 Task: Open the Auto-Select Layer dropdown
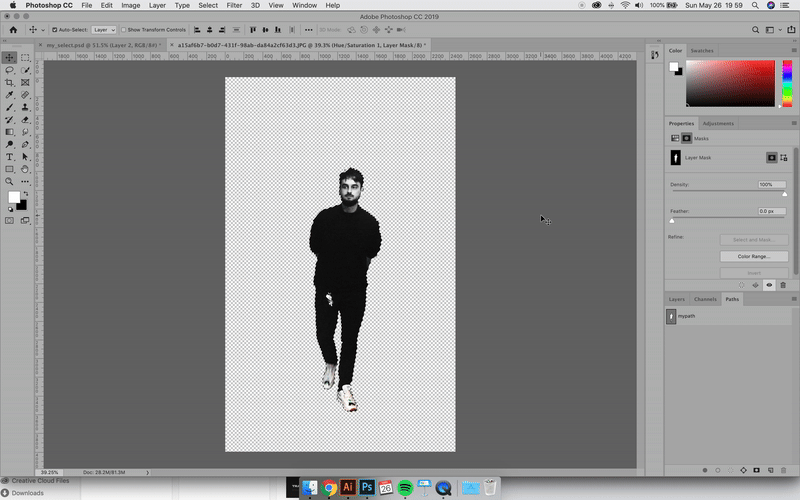coord(104,30)
